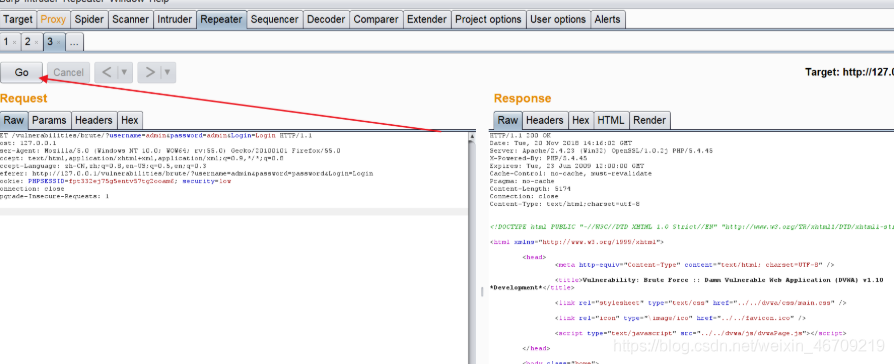Switch to the Proxy tab

point(54,19)
